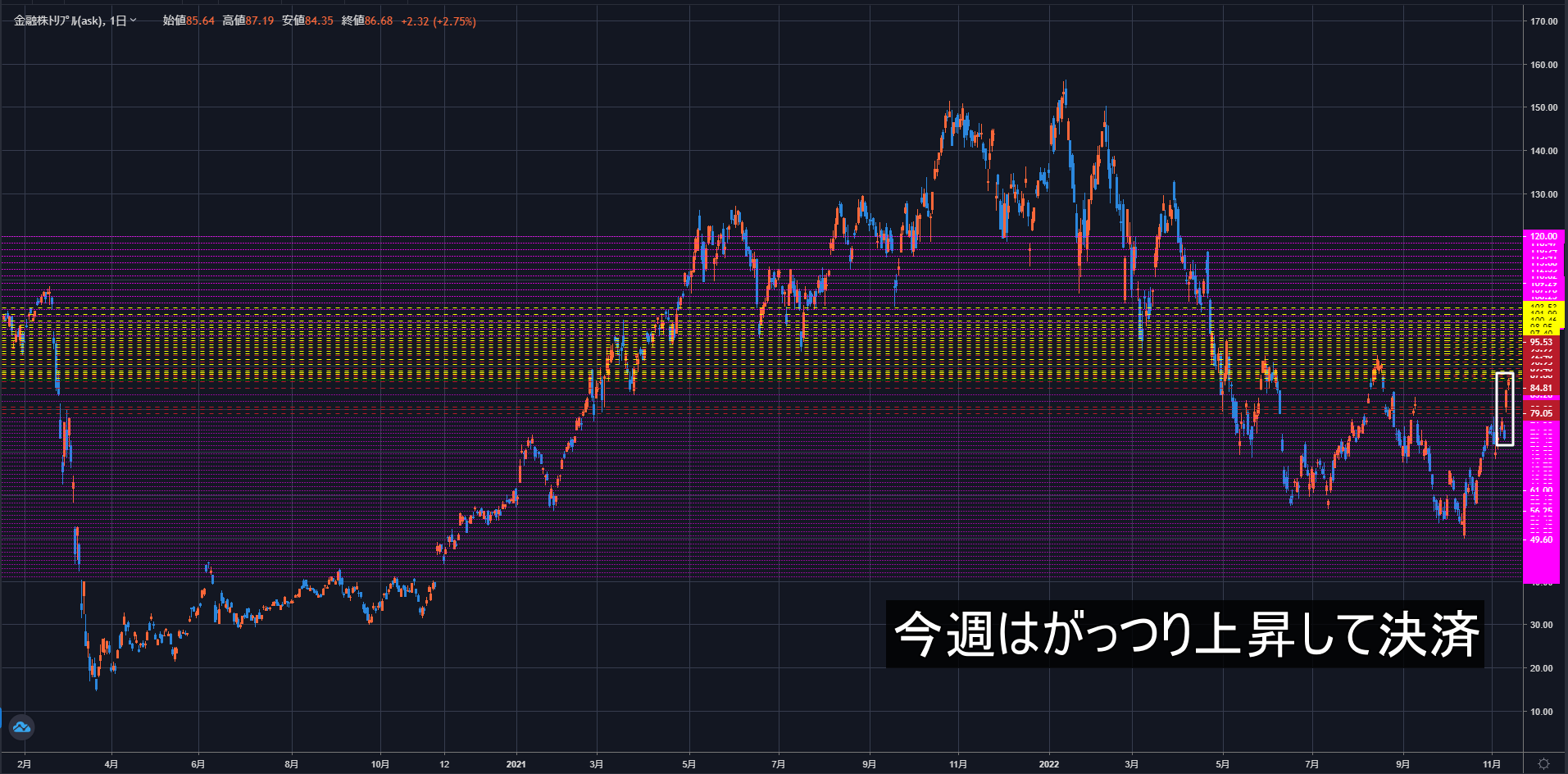The image size is (1568, 774).
Task: Open the chart settings gear icon
Action: (x=1543, y=763)
